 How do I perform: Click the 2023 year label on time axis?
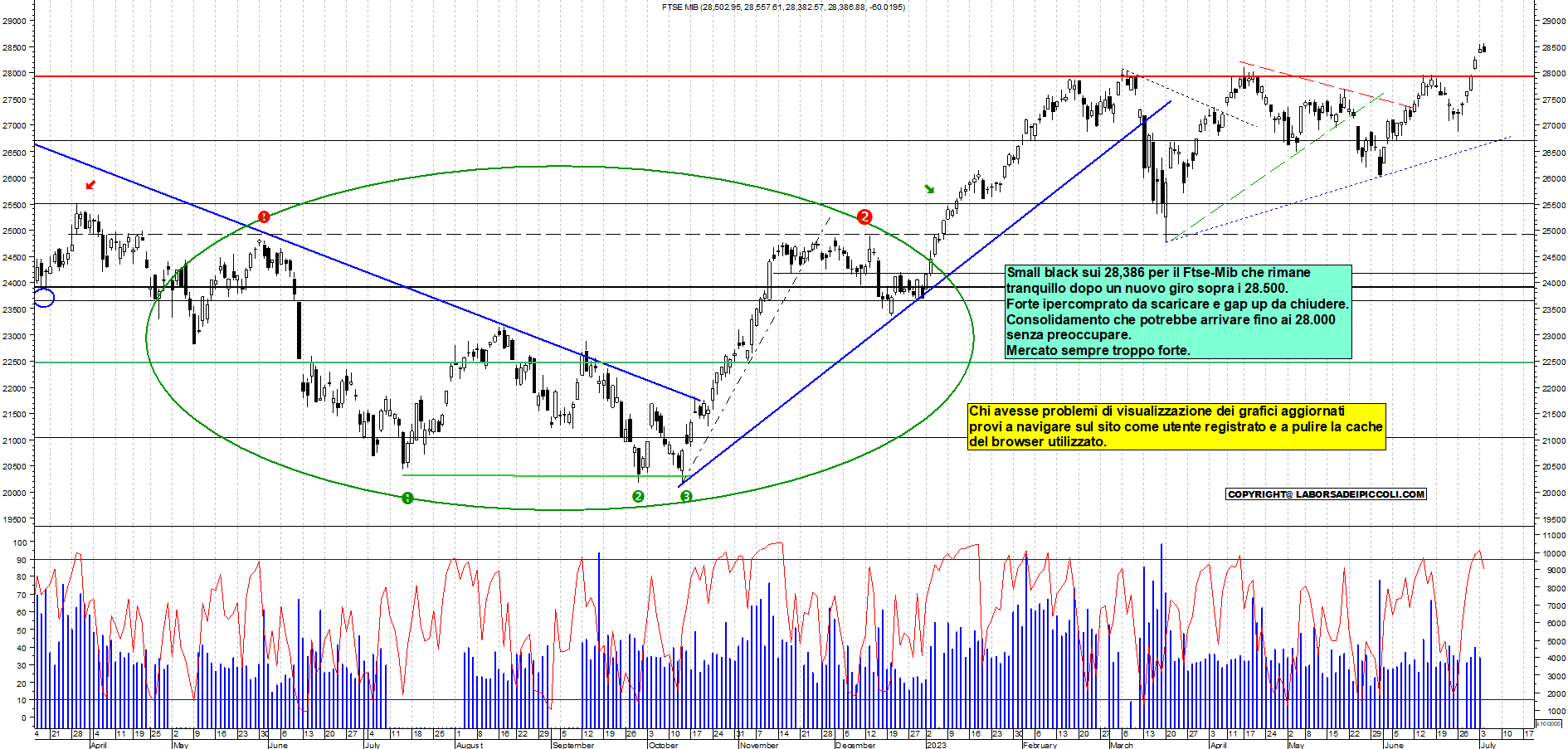click(x=936, y=745)
